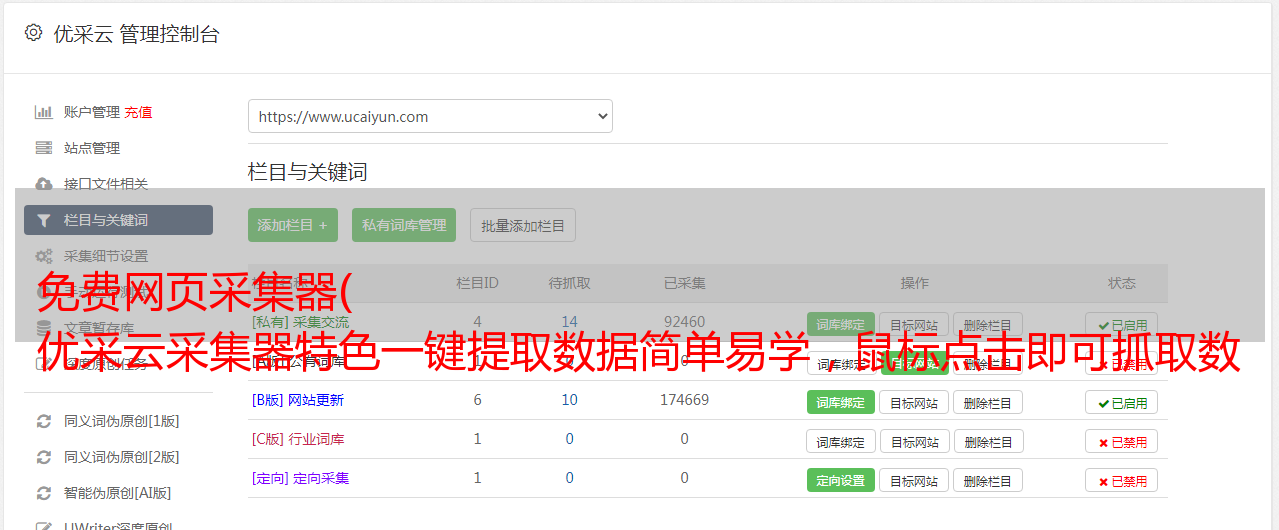1279x530 pixels.
Task: Toggle the 已启用 status for 采集交流
Action: pos(1122,324)
